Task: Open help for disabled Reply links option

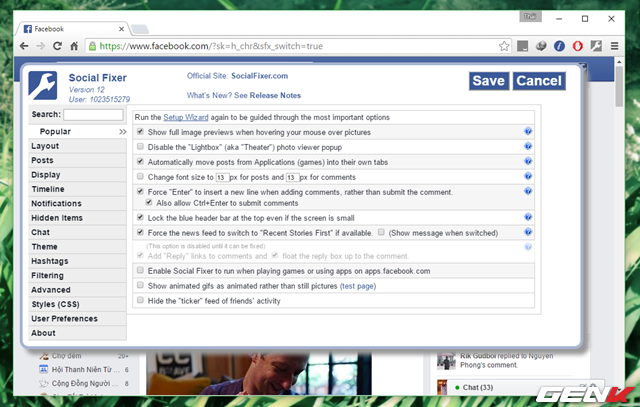Action: [528, 247]
